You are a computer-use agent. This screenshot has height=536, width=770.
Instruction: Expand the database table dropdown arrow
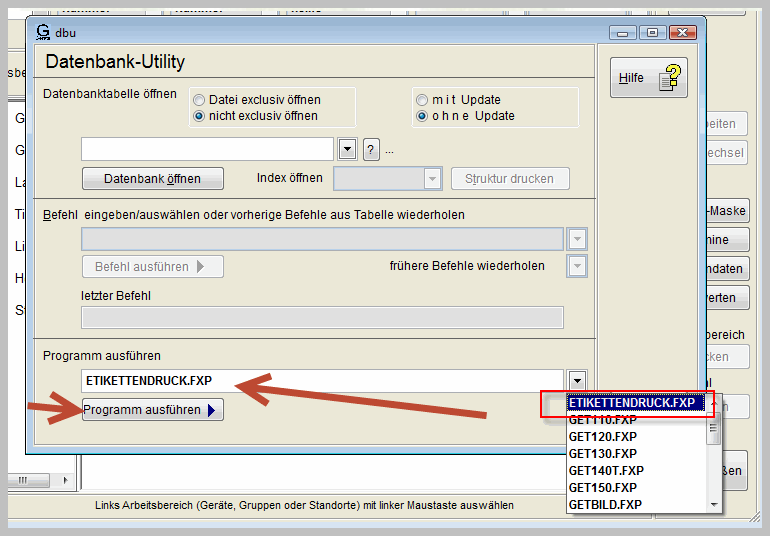click(347, 150)
